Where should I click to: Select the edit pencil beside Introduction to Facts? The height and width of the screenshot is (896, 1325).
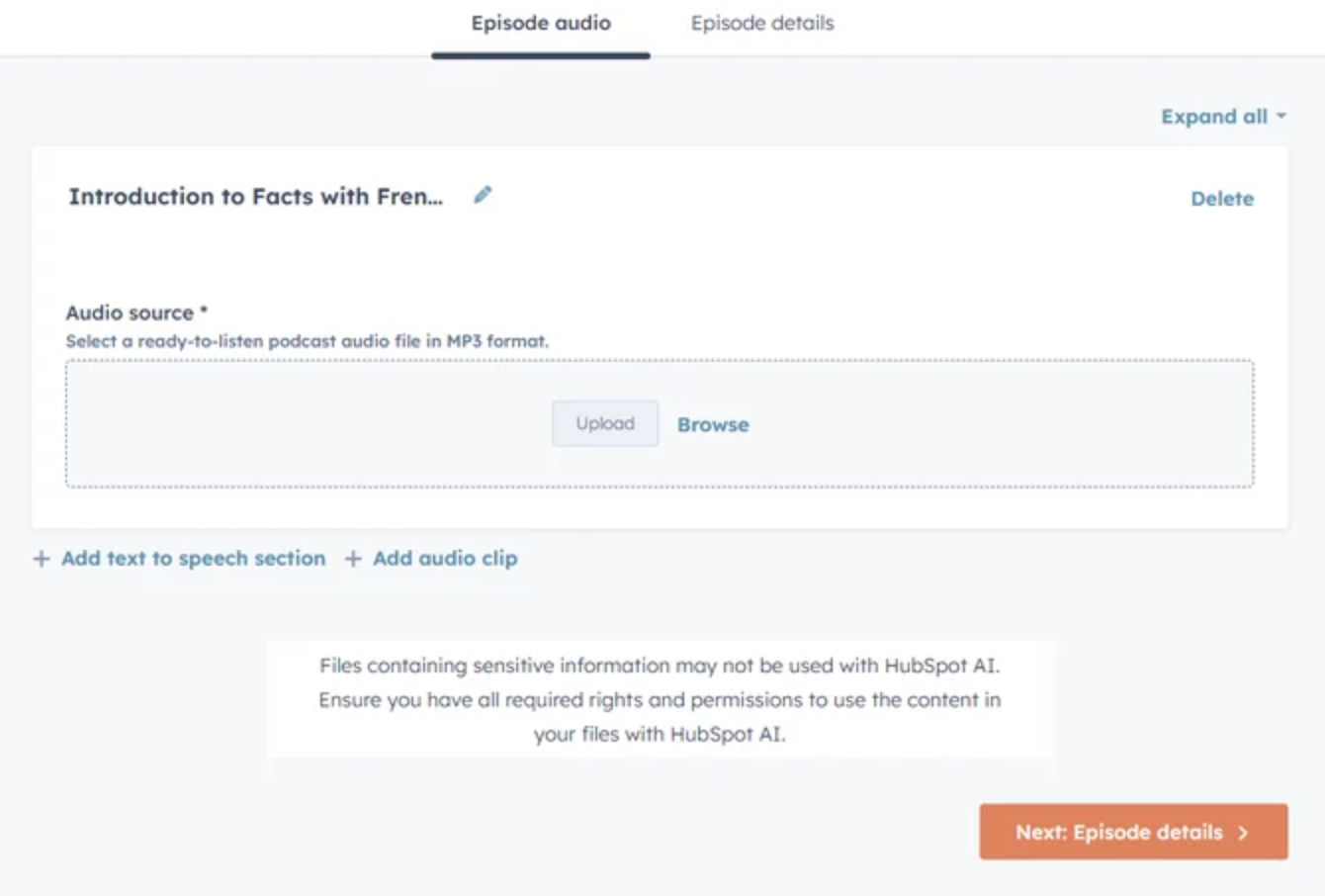[x=483, y=195]
